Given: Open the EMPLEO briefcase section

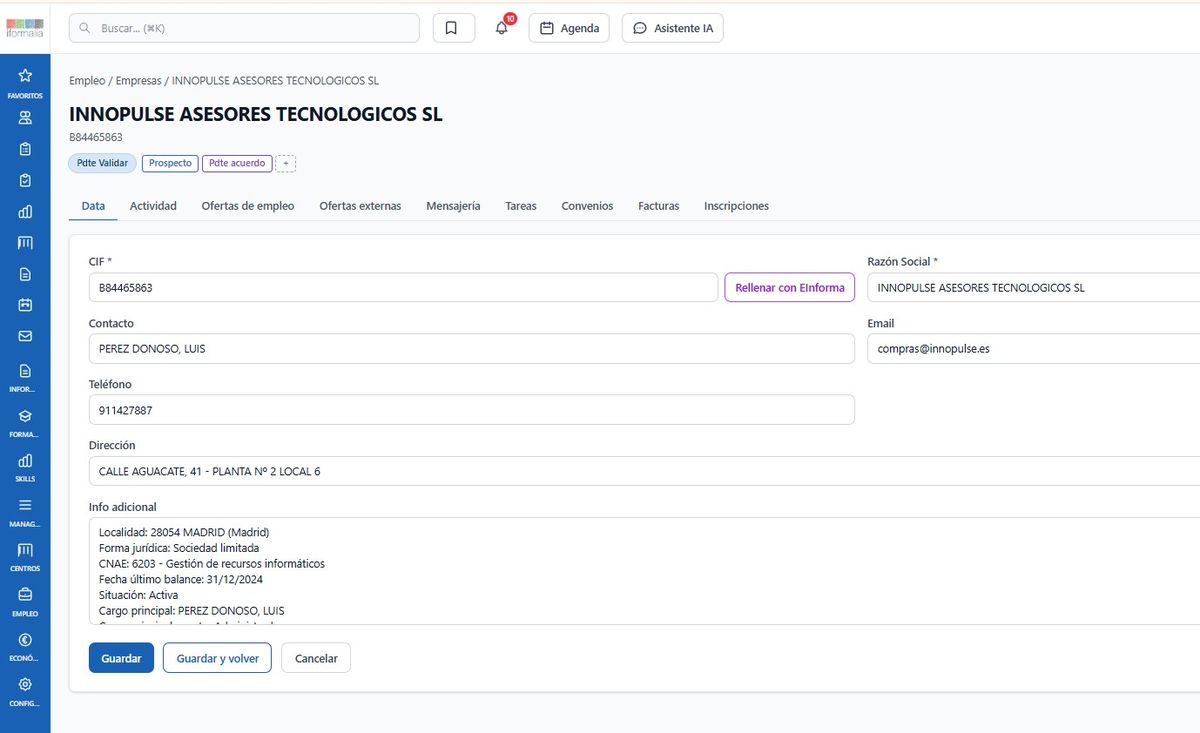Looking at the screenshot, I should (25, 603).
